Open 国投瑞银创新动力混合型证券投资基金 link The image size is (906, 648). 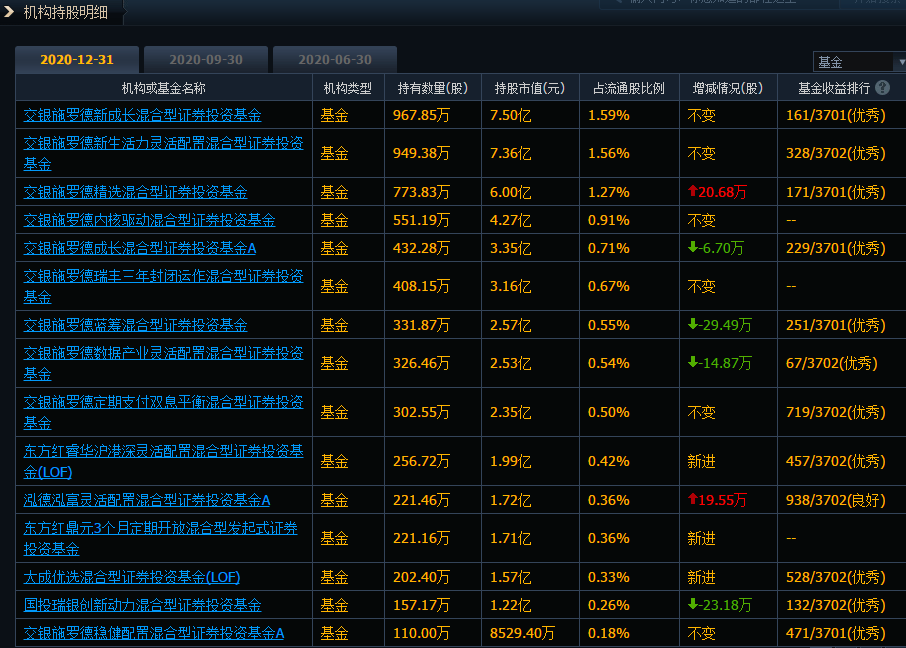tap(142, 605)
